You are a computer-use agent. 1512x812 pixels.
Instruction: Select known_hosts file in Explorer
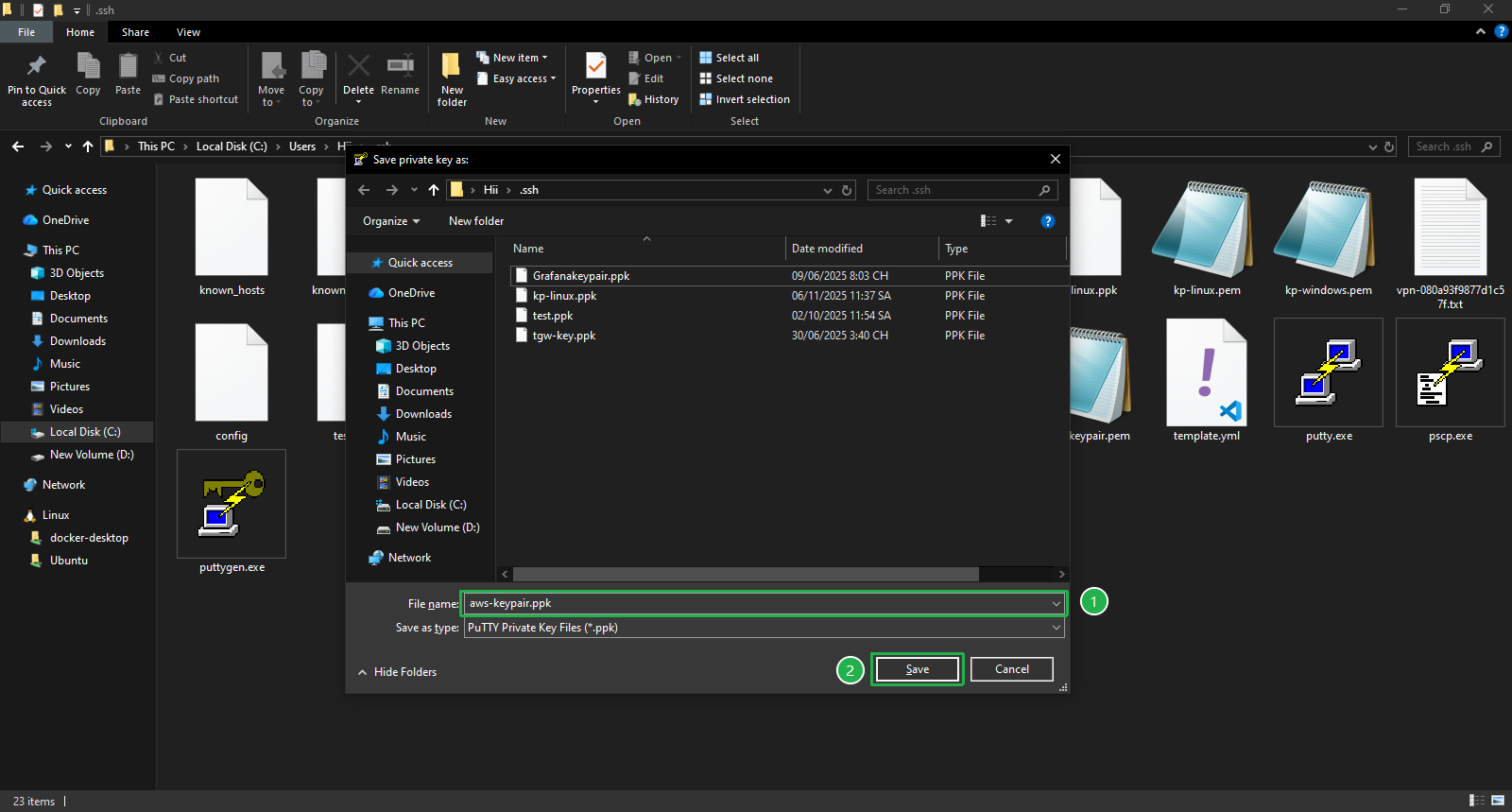[x=232, y=236]
